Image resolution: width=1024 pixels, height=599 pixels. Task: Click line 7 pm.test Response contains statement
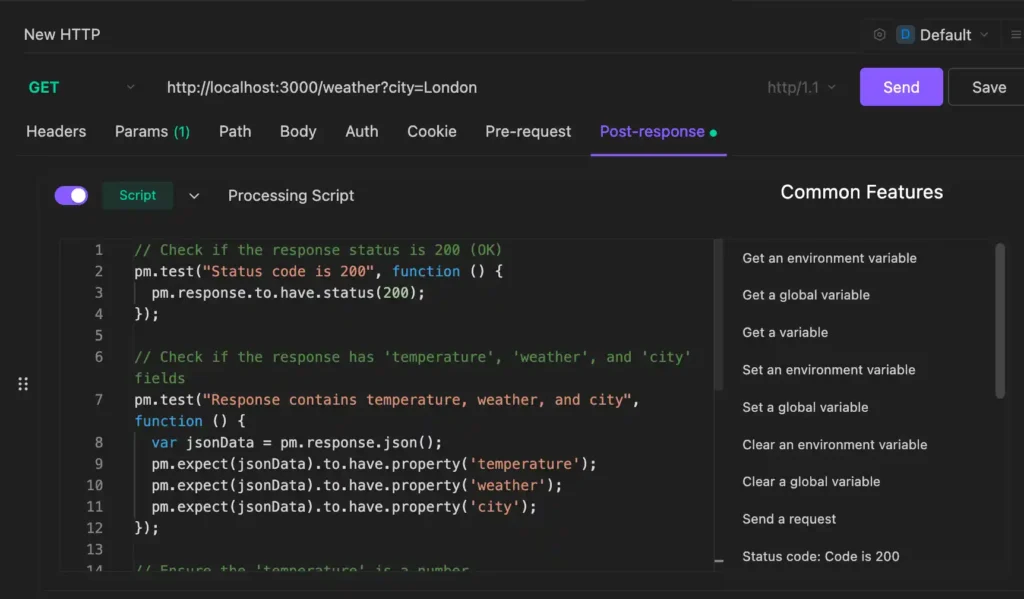click(x=387, y=410)
